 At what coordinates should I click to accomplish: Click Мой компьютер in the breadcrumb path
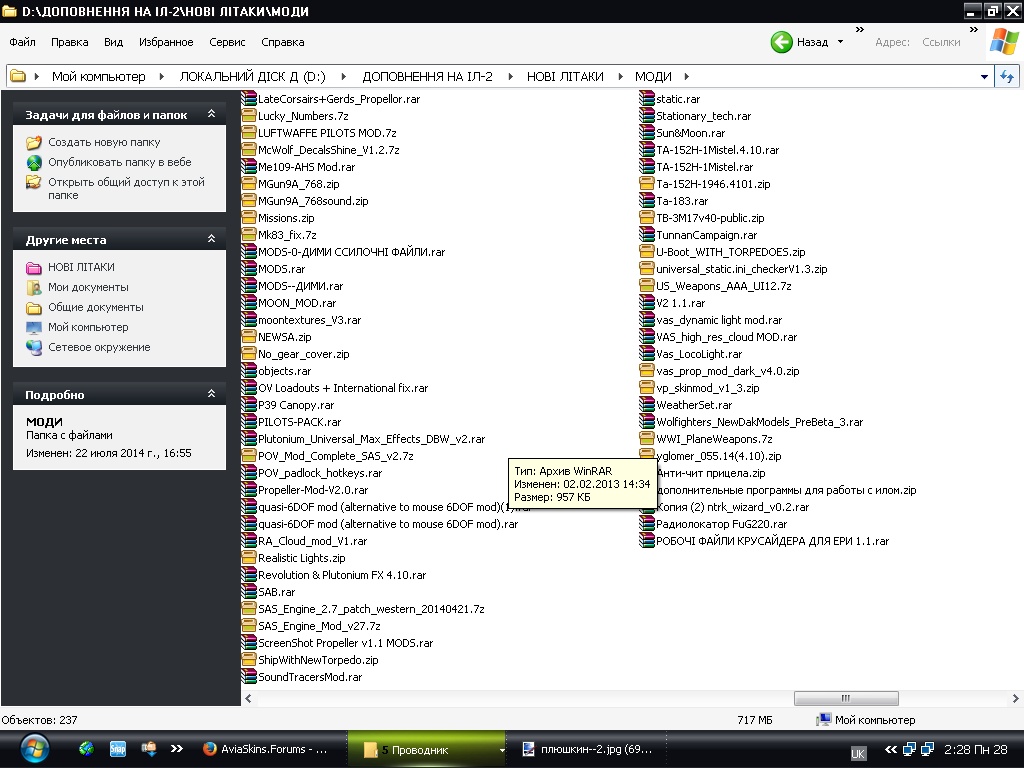pos(99,76)
